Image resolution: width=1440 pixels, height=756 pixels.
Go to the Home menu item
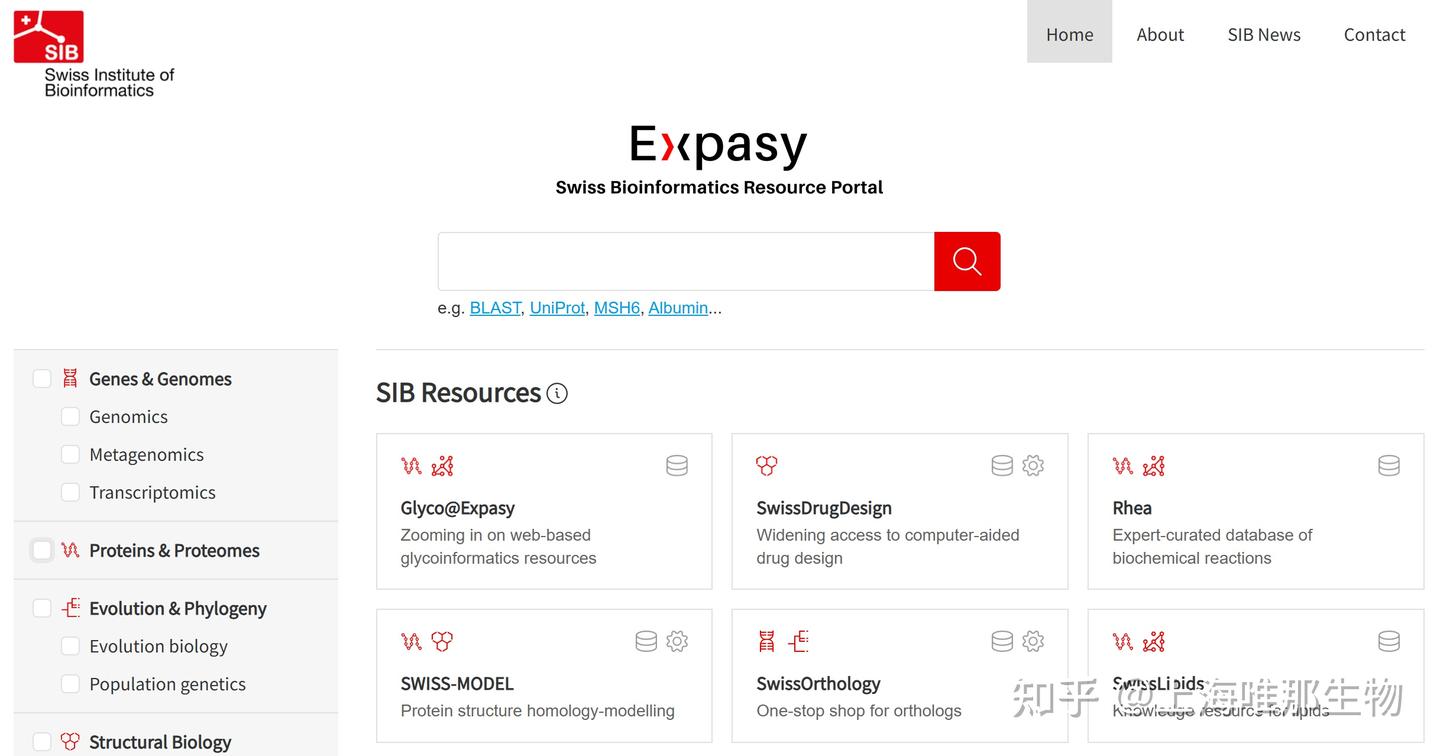(1070, 34)
